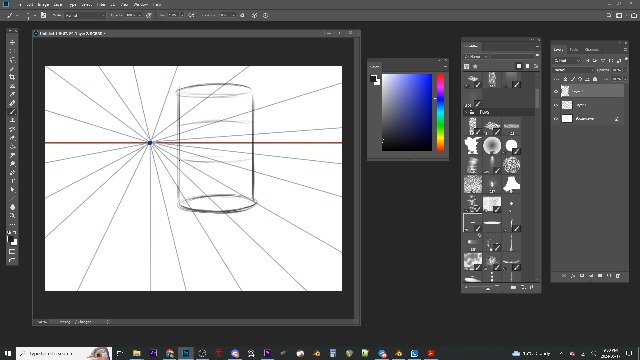Select the Zoom tool
The width and height of the screenshot is (640, 360).
12,216
